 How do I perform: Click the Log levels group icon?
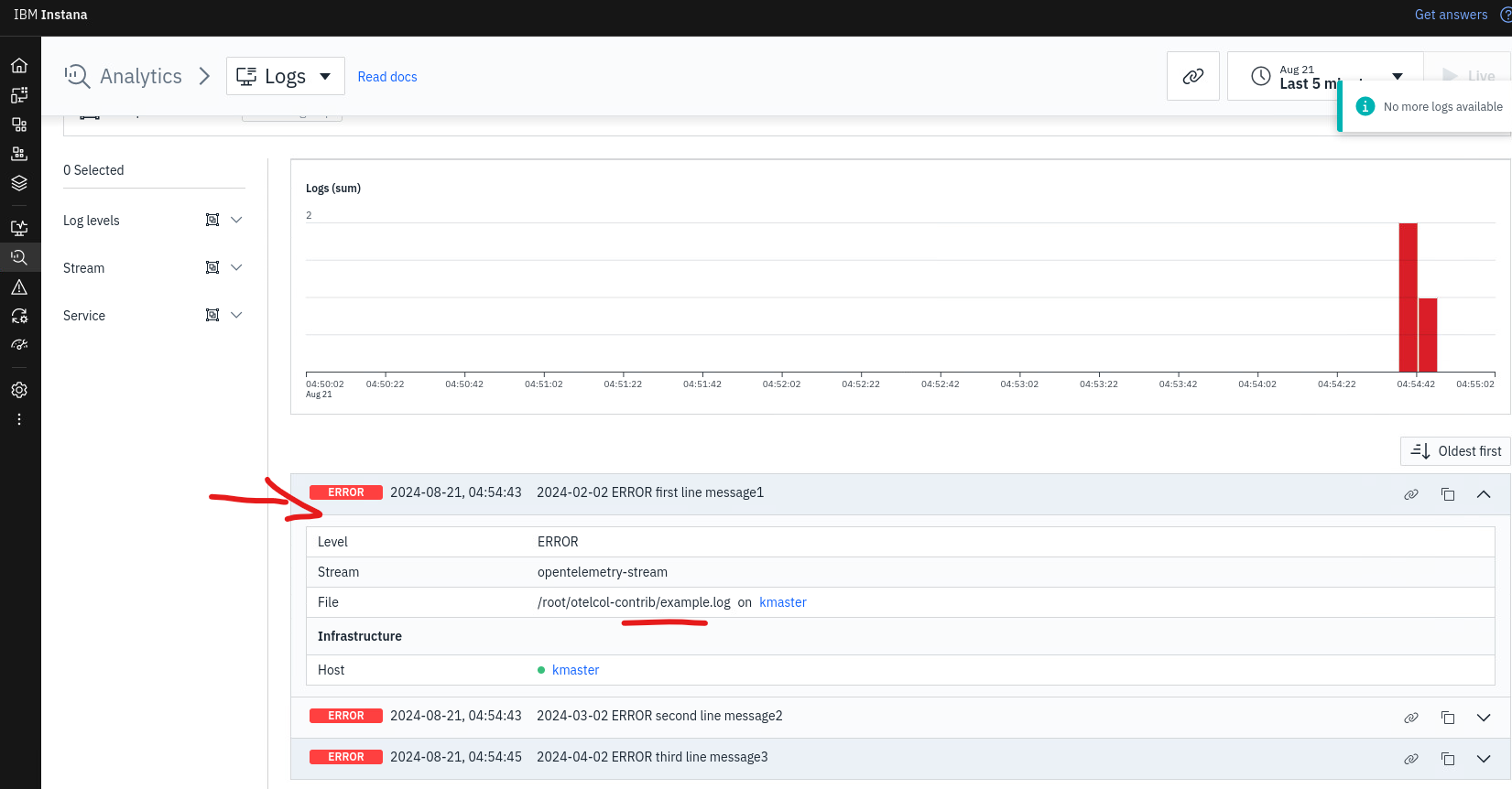[212, 220]
